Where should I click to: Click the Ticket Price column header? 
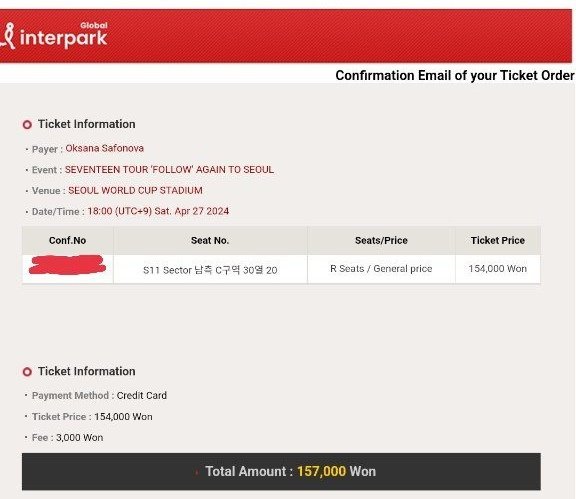click(498, 240)
